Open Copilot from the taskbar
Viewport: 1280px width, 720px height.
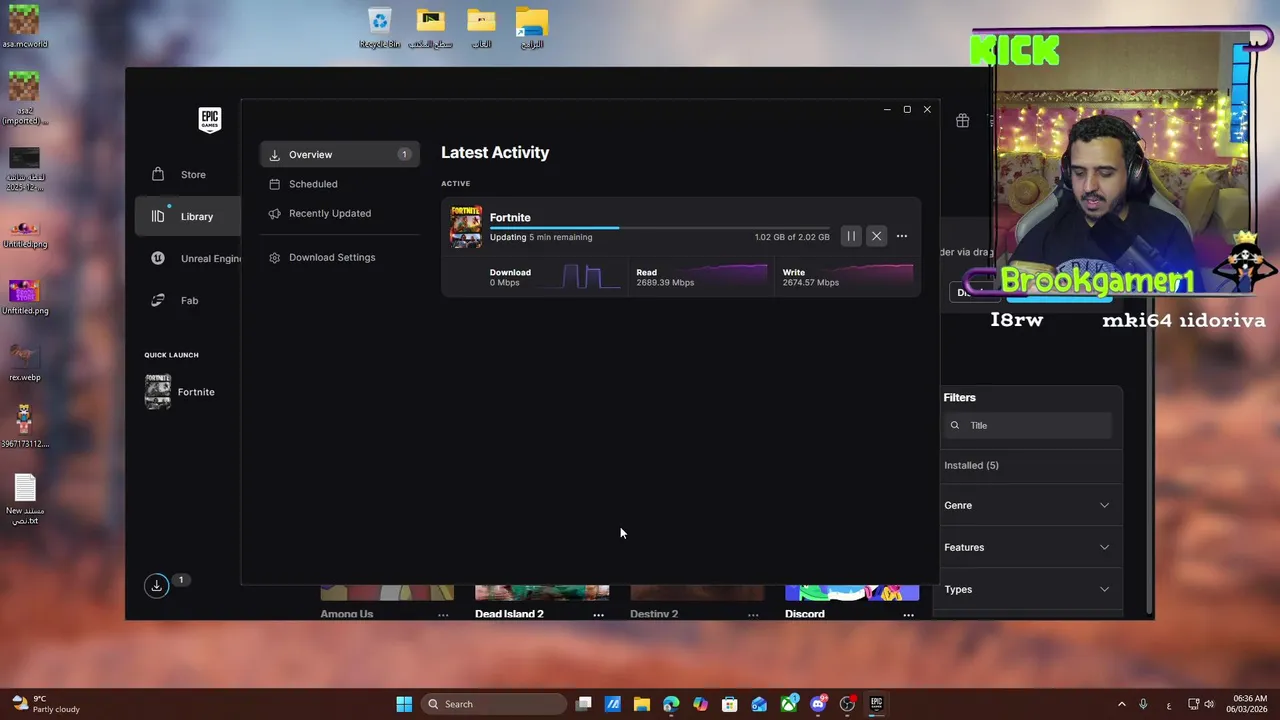click(x=700, y=704)
